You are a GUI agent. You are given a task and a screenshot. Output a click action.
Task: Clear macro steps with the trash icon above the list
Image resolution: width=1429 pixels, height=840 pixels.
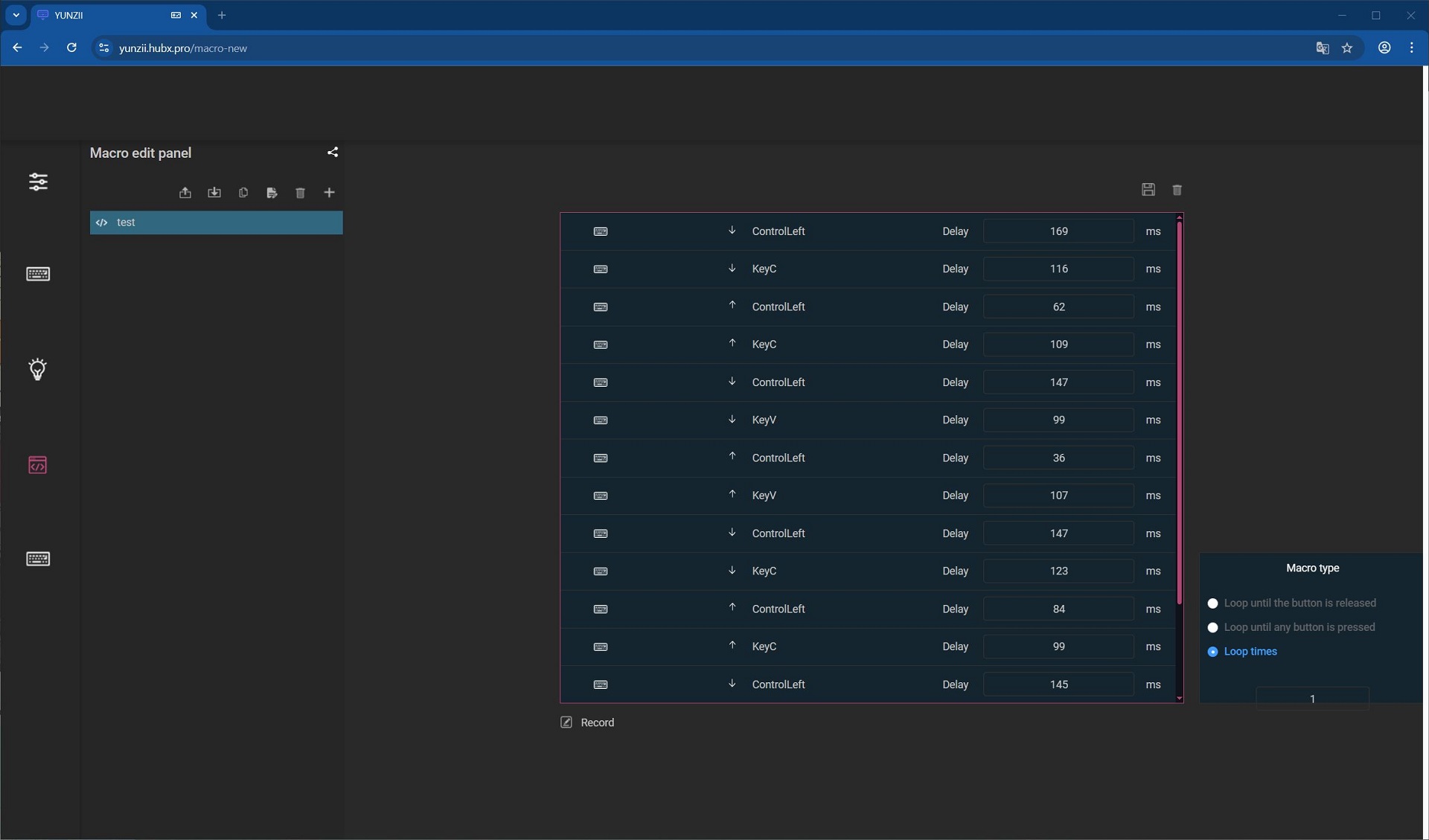pos(1177,190)
